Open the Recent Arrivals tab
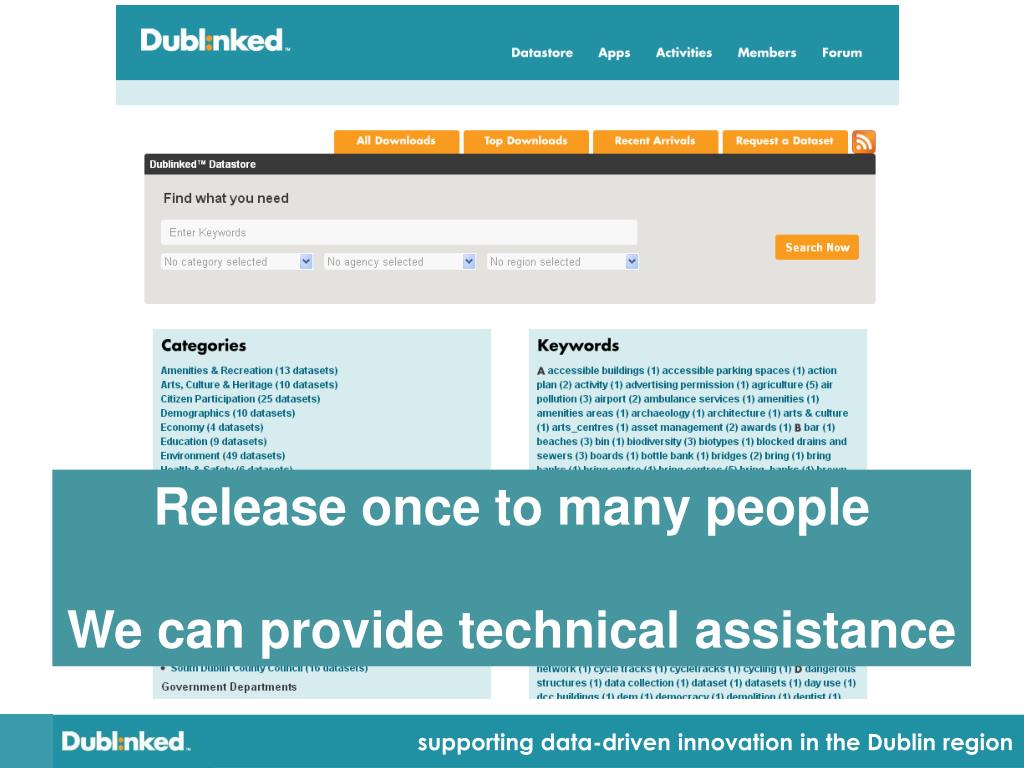This screenshot has height=768, width=1024. pyautogui.click(x=655, y=141)
